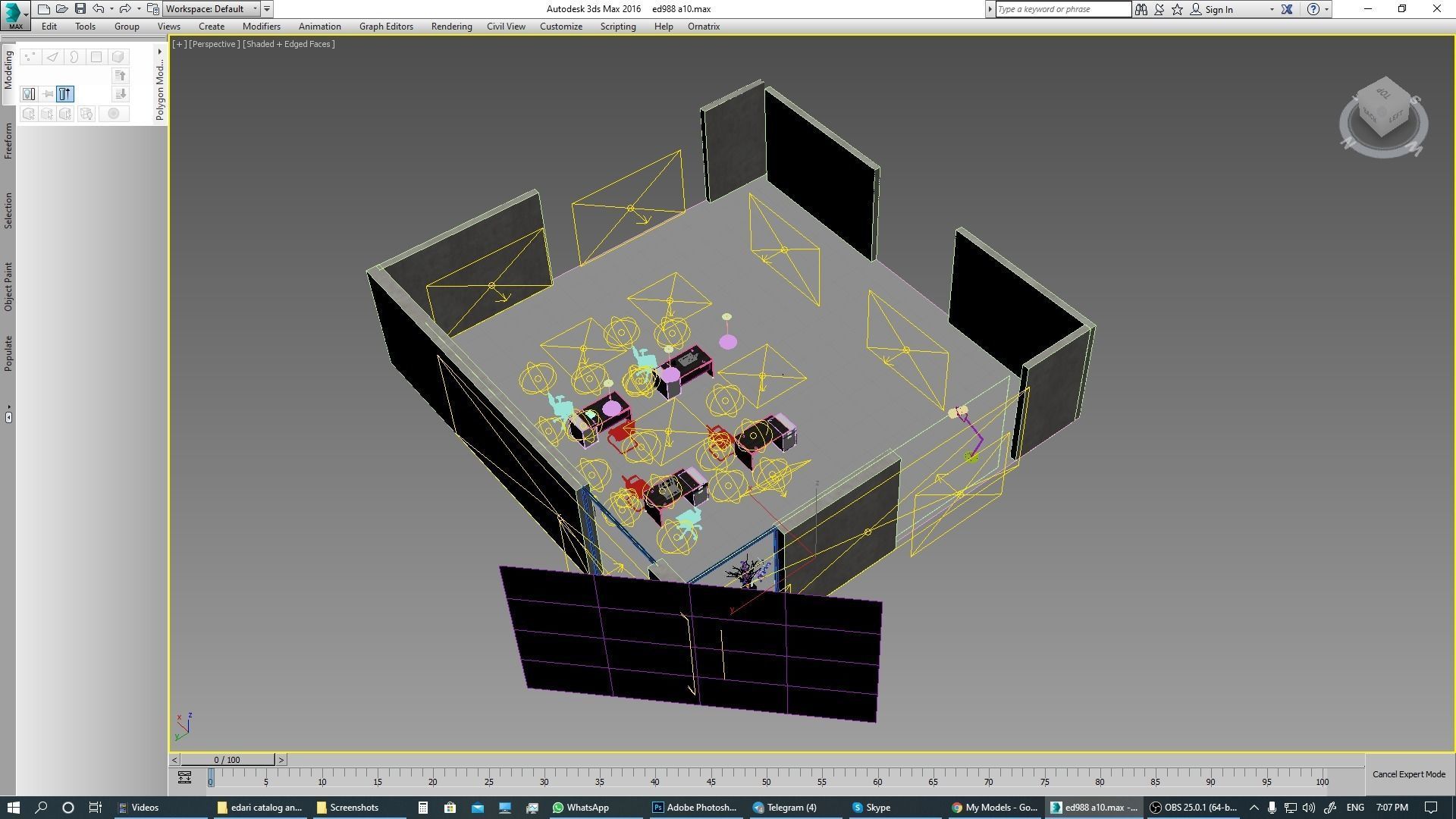Open the [Shaded + Edged Faces] menu
Screen dimensions: 1456x819
[x=288, y=44]
